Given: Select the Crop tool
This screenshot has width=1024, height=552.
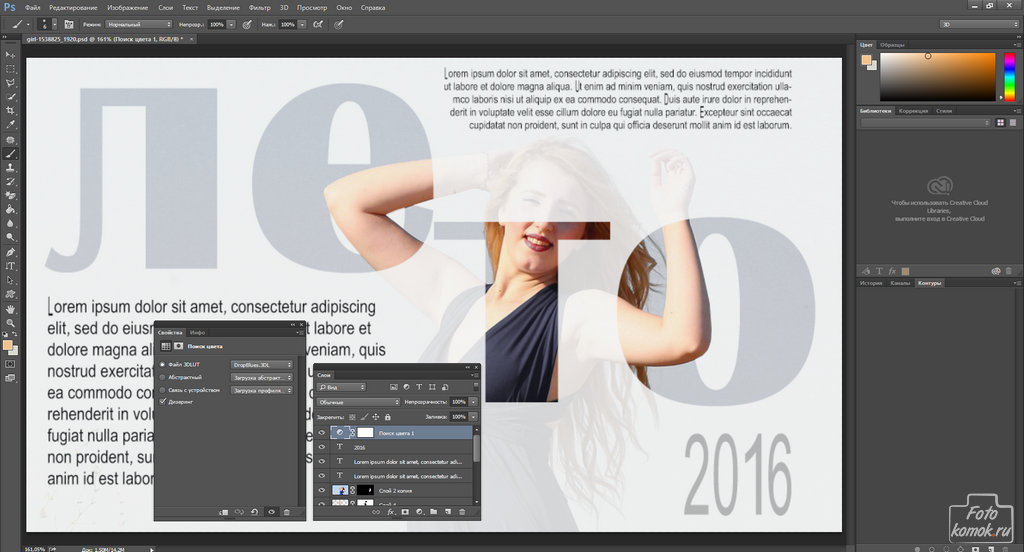Looking at the screenshot, I should pyautogui.click(x=10, y=110).
